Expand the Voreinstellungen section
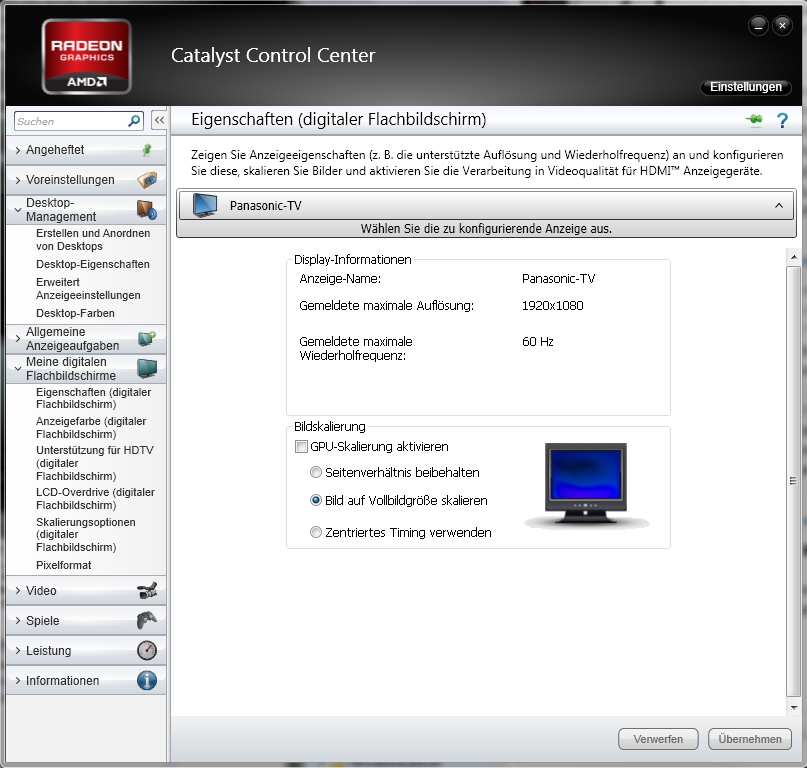This screenshot has width=807, height=768. (18, 180)
